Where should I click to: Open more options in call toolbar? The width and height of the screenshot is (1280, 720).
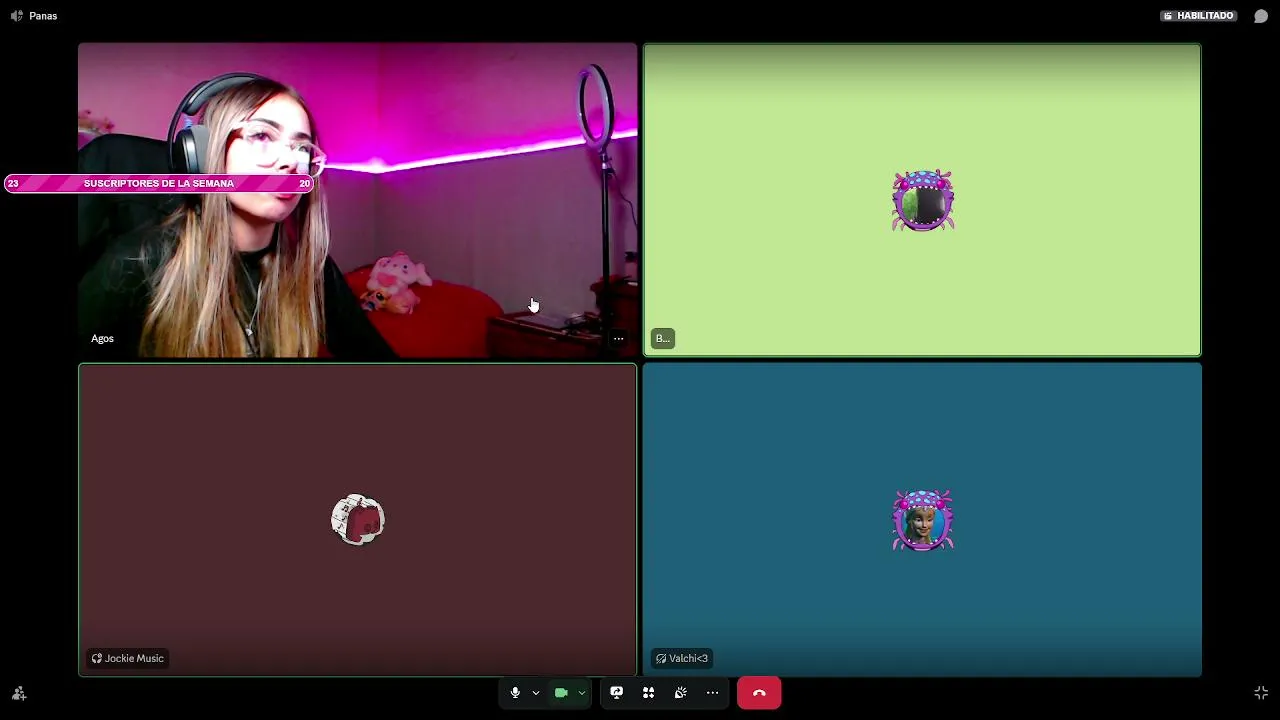click(712, 693)
